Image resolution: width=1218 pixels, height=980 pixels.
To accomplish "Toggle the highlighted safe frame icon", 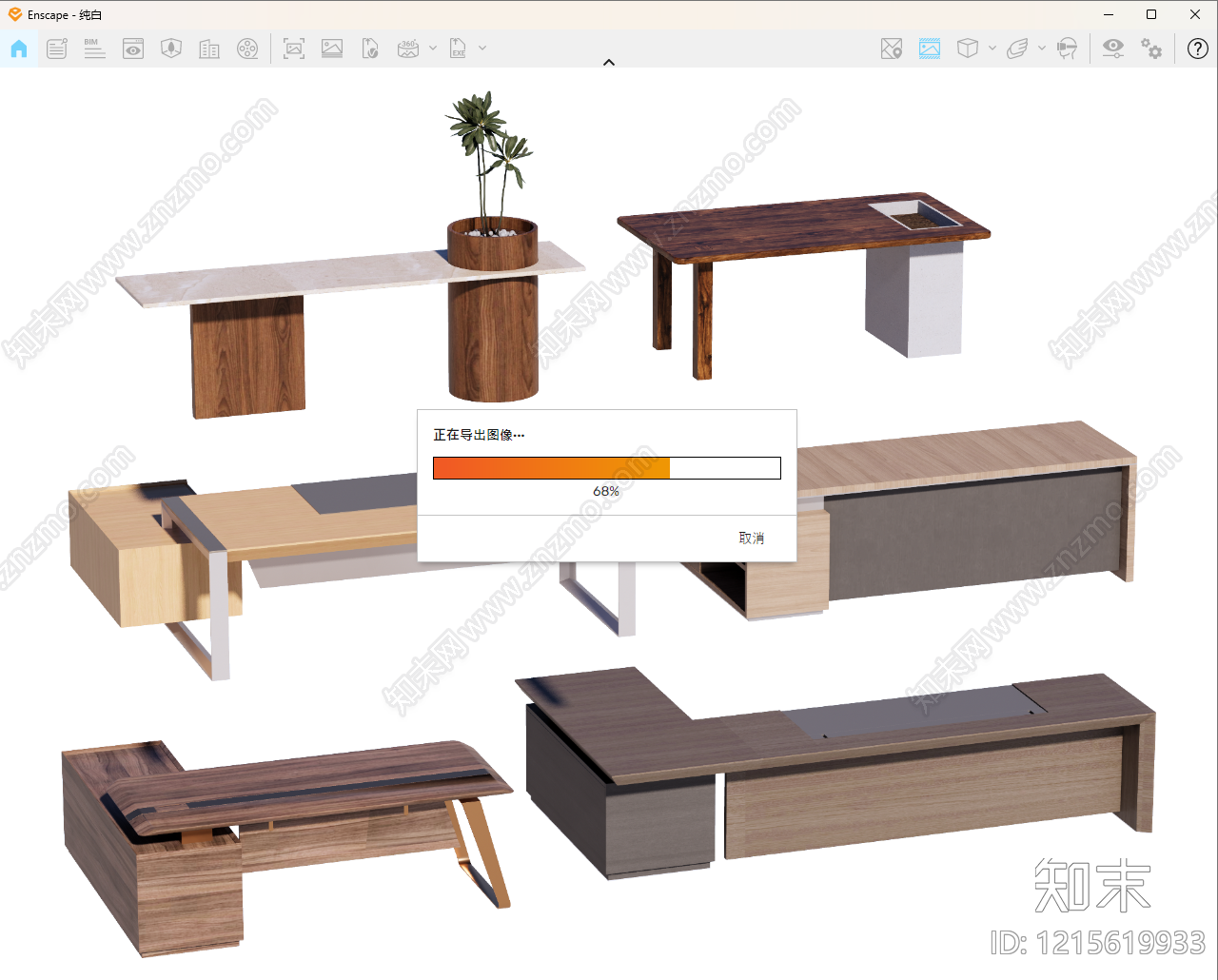I will click(x=930, y=49).
